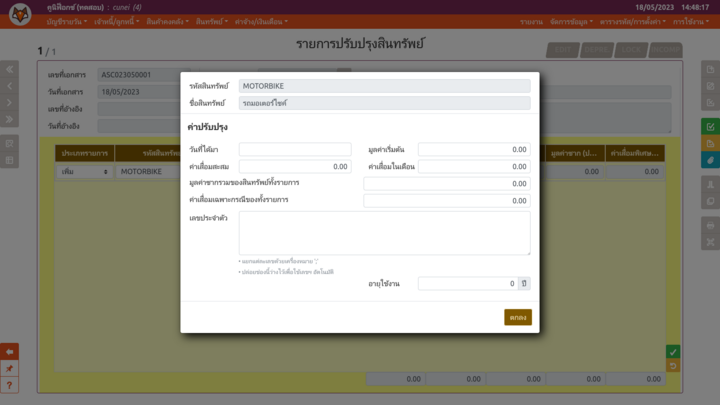Viewport: 720px width, 405px height.
Task: Click the green save check icon
Action: point(710,127)
